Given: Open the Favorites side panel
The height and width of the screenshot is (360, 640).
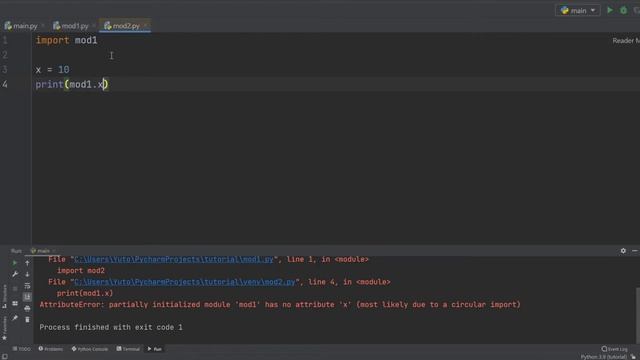Looking at the screenshot, I should pos(4,328).
